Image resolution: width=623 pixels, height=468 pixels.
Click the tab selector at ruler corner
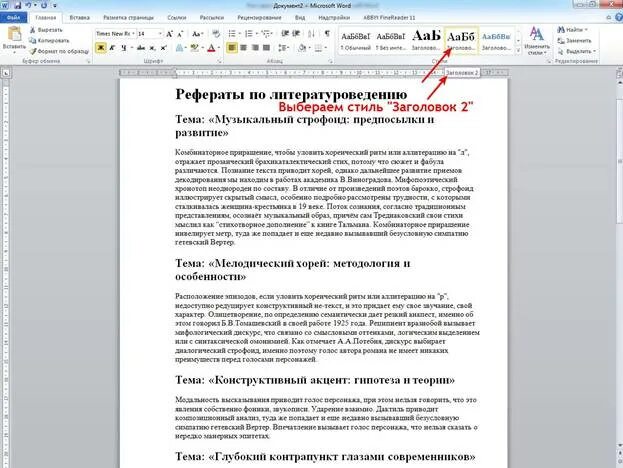6,73
